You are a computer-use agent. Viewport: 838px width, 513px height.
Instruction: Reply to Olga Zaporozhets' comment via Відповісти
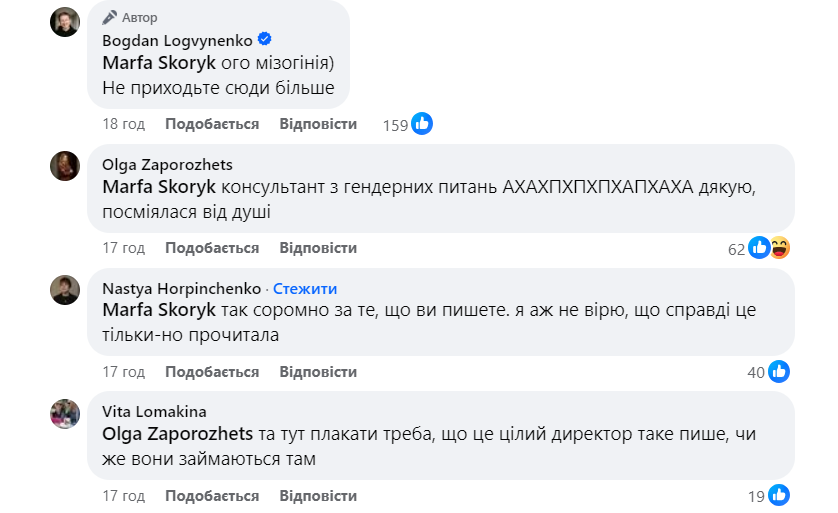coord(318,248)
